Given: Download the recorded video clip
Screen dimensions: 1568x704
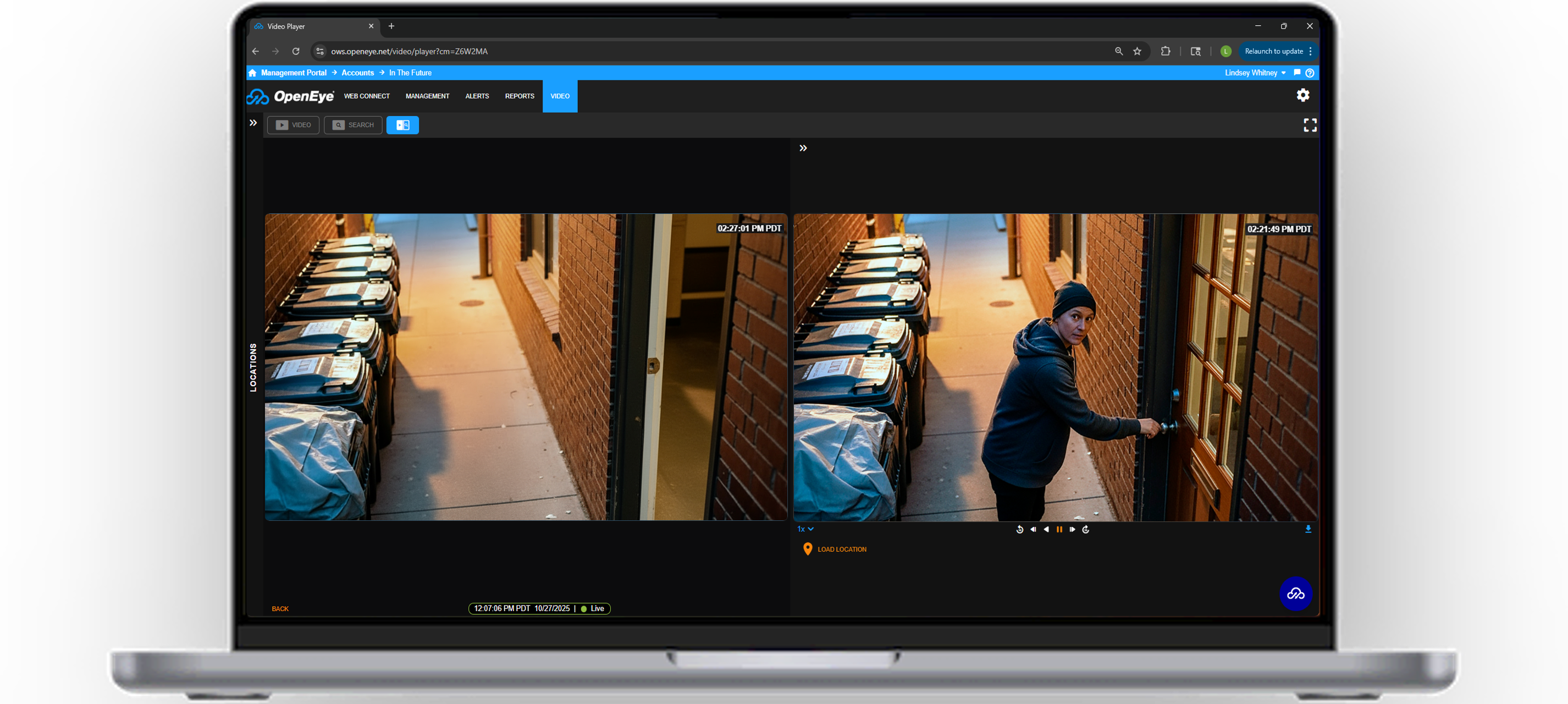Looking at the screenshot, I should pyautogui.click(x=1307, y=529).
